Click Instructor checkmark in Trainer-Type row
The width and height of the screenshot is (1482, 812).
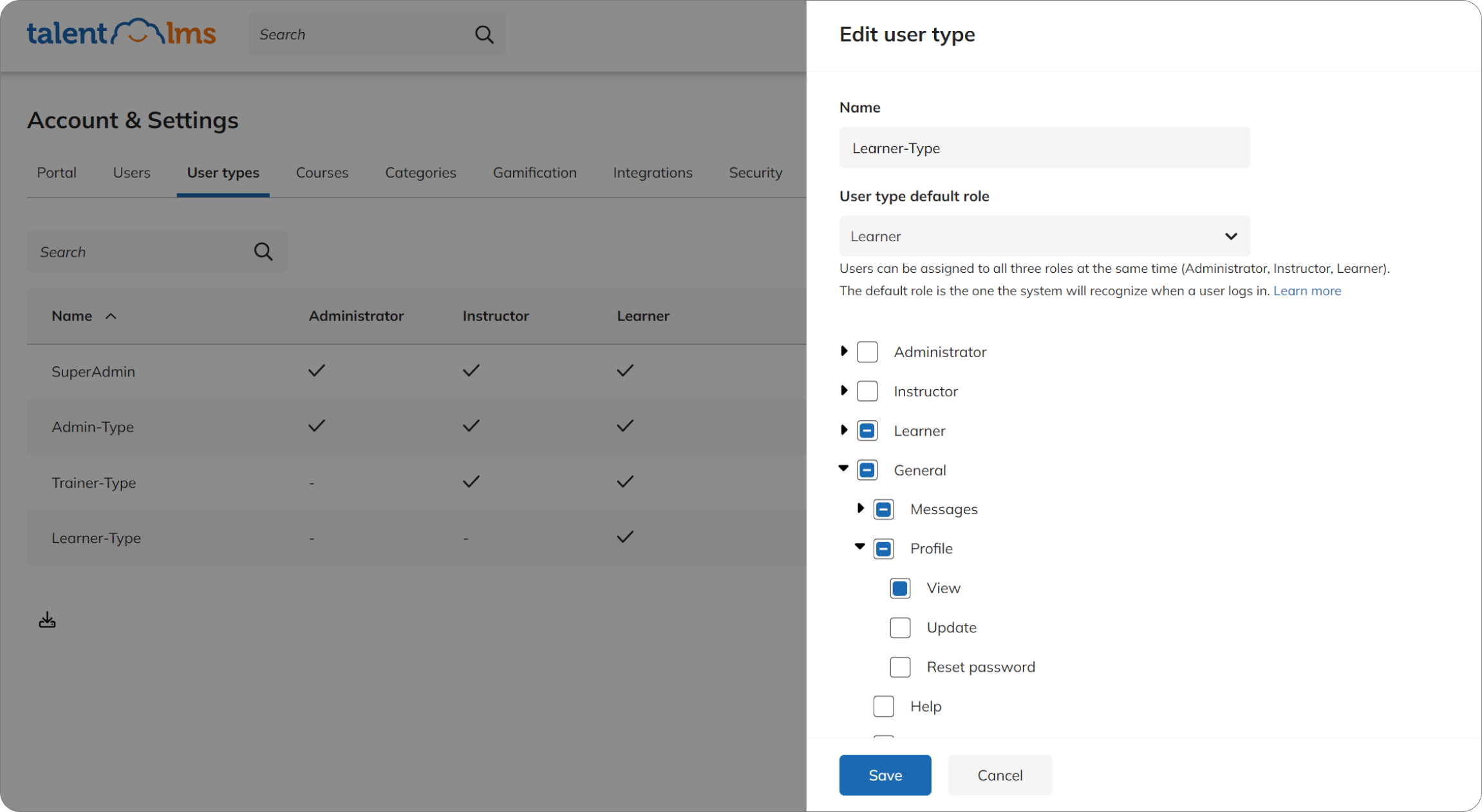(x=471, y=482)
